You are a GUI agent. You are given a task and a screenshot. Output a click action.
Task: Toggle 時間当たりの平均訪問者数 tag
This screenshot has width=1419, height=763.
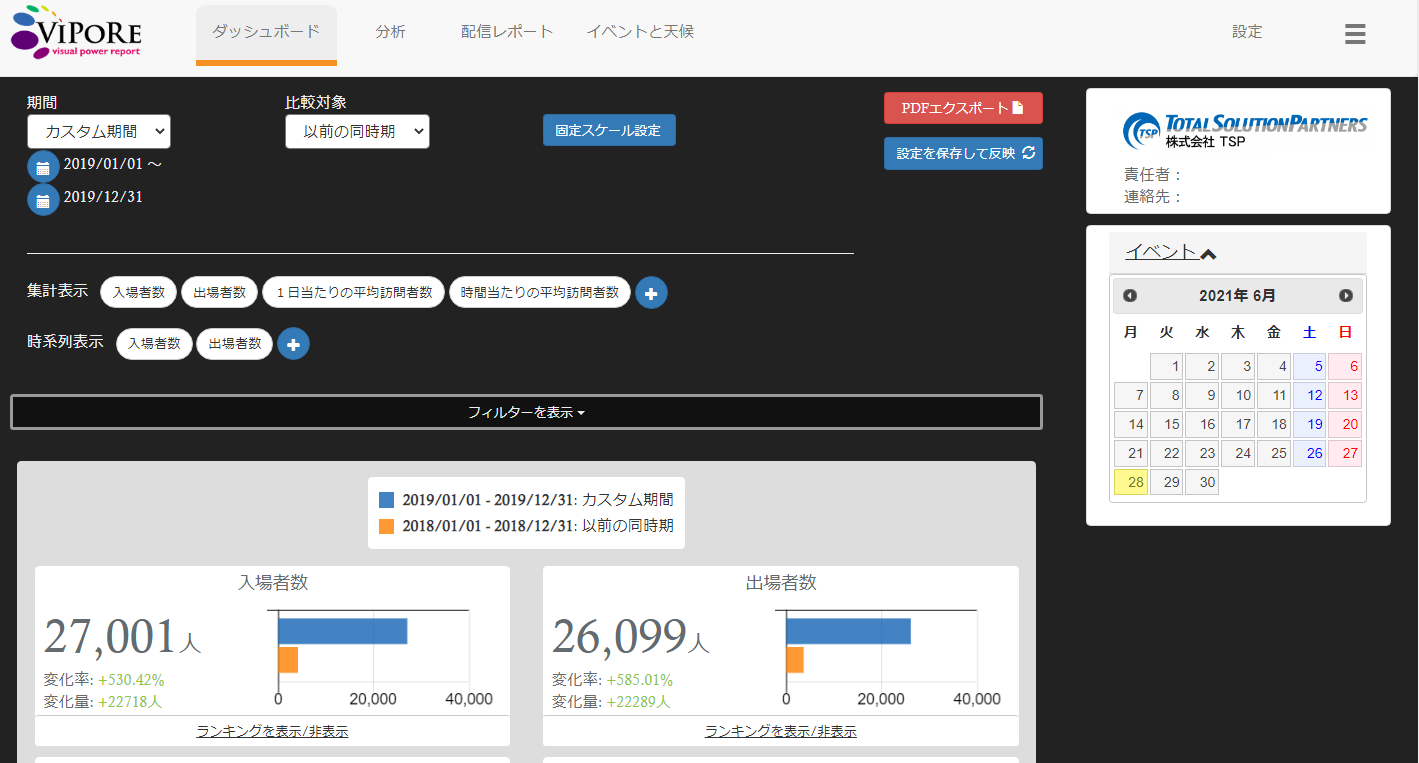540,293
